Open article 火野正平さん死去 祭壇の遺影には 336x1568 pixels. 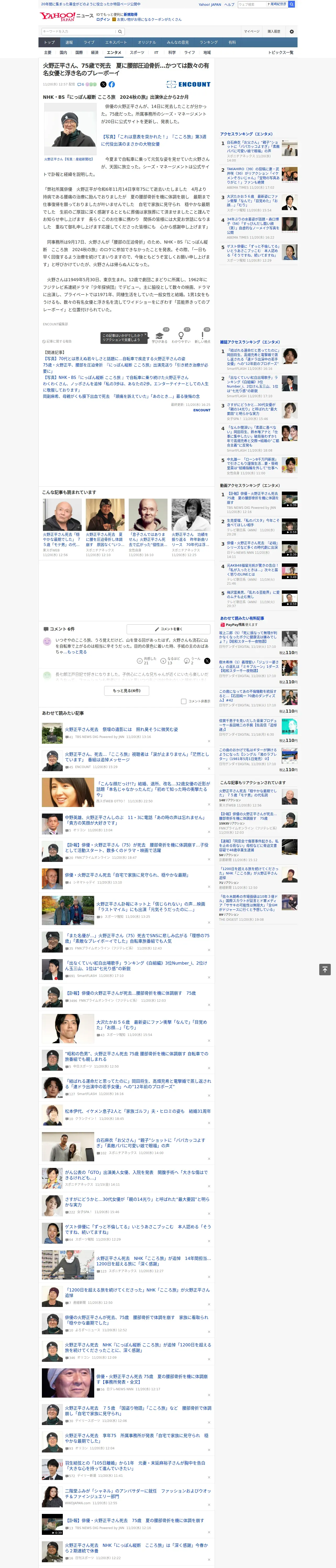pos(121,729)
